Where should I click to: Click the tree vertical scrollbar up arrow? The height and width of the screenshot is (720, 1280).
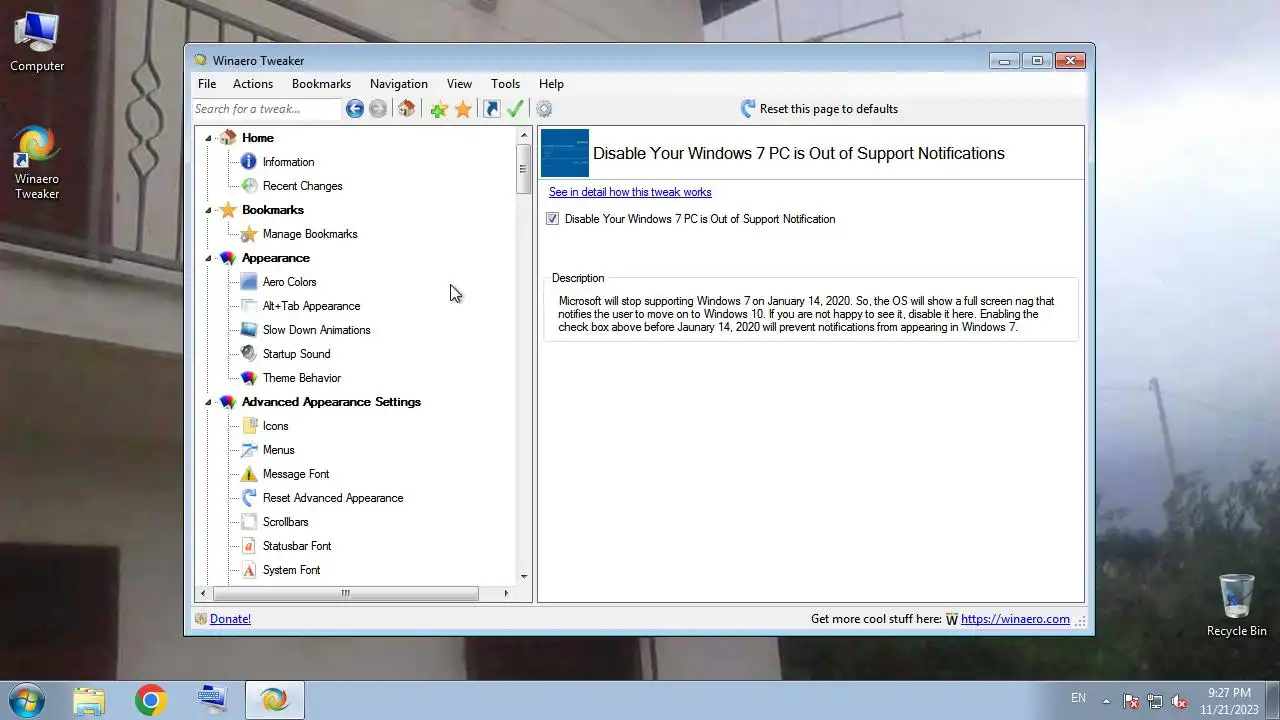pos(523,135)
